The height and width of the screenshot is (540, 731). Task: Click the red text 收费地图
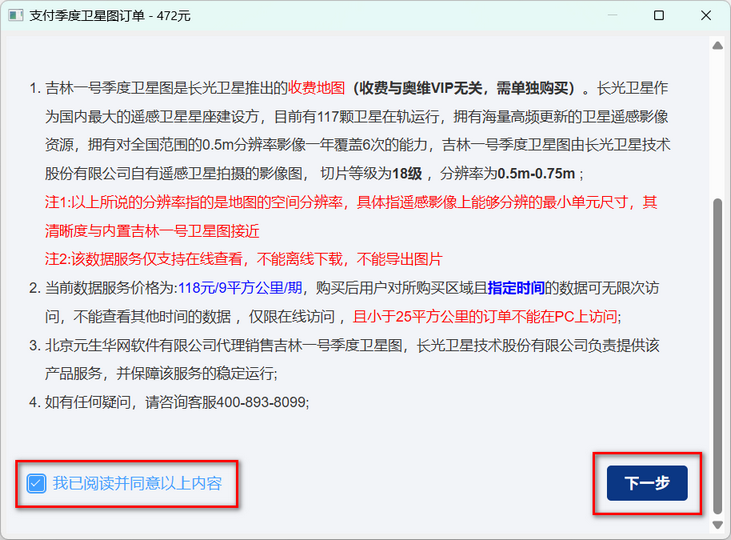pos(317,88)
